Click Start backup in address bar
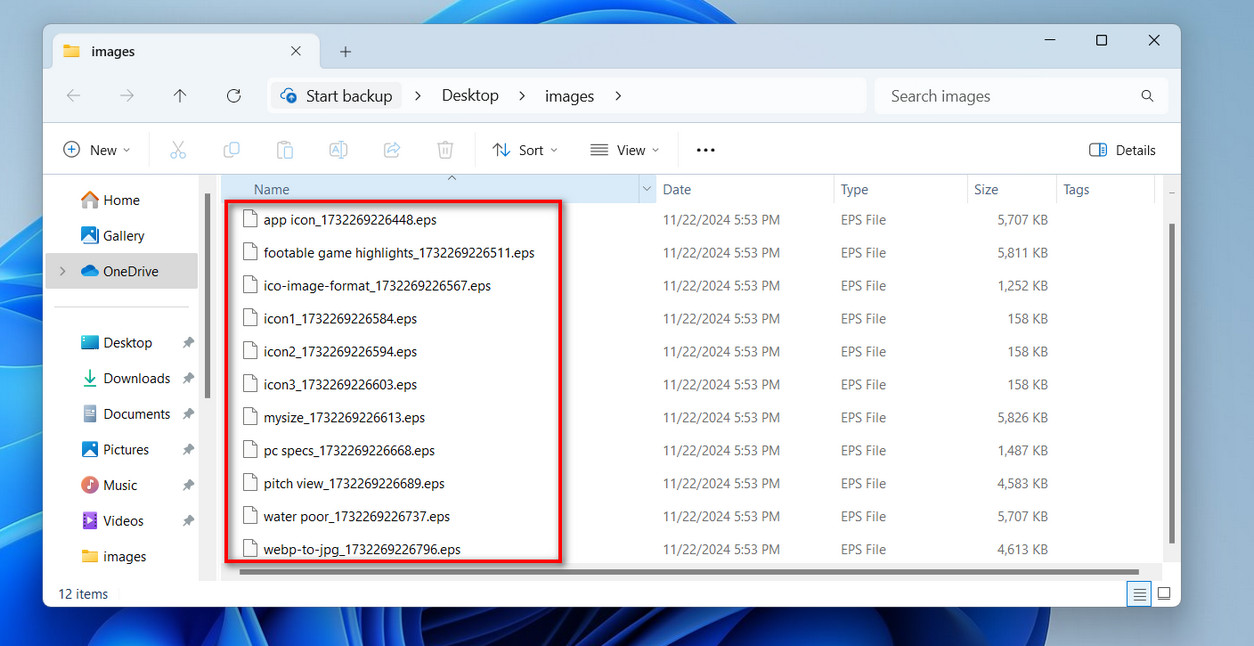The width and height of the screenshot is (1254, 646). click(x=337, y=96)
